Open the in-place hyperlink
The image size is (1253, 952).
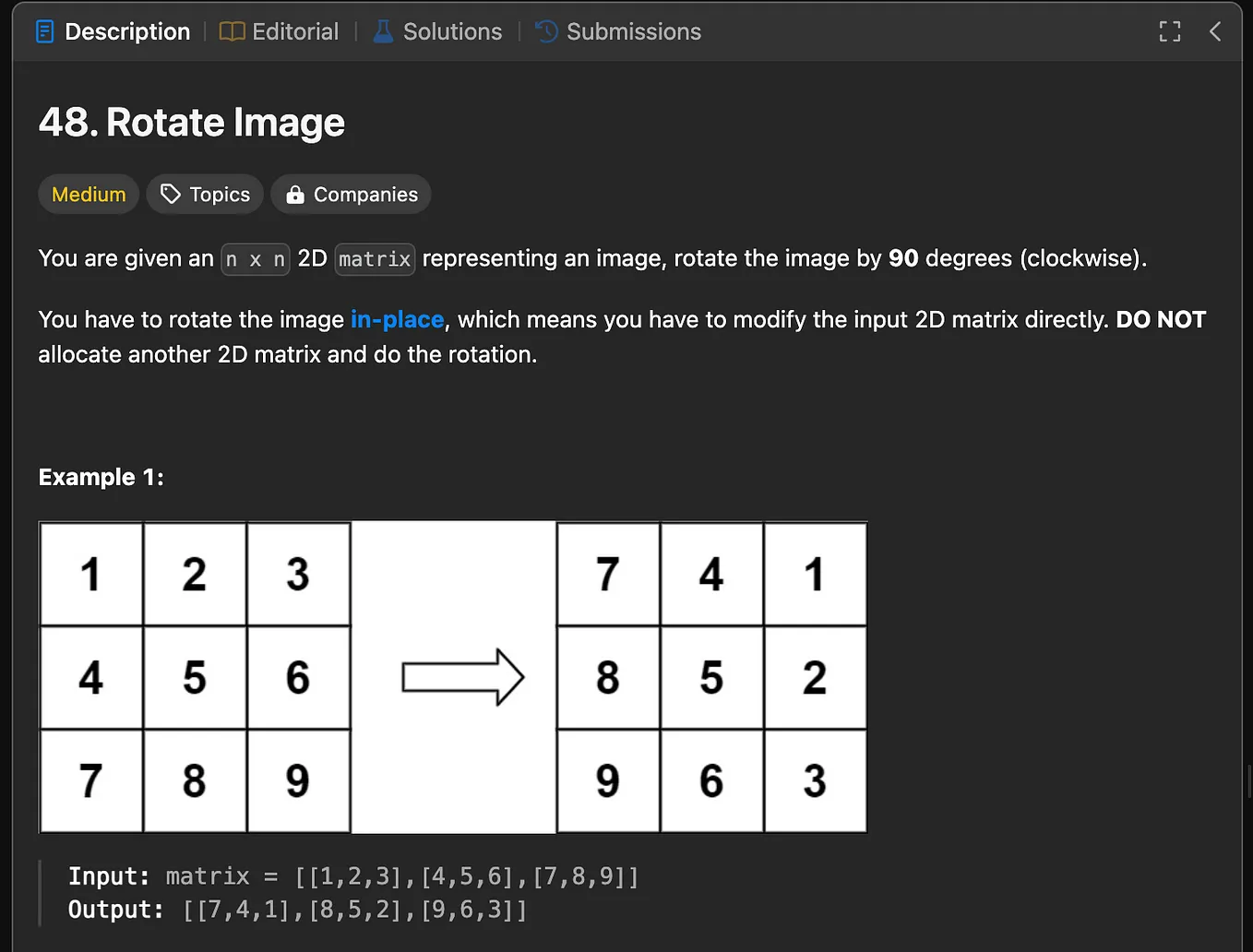coord(397,319)
